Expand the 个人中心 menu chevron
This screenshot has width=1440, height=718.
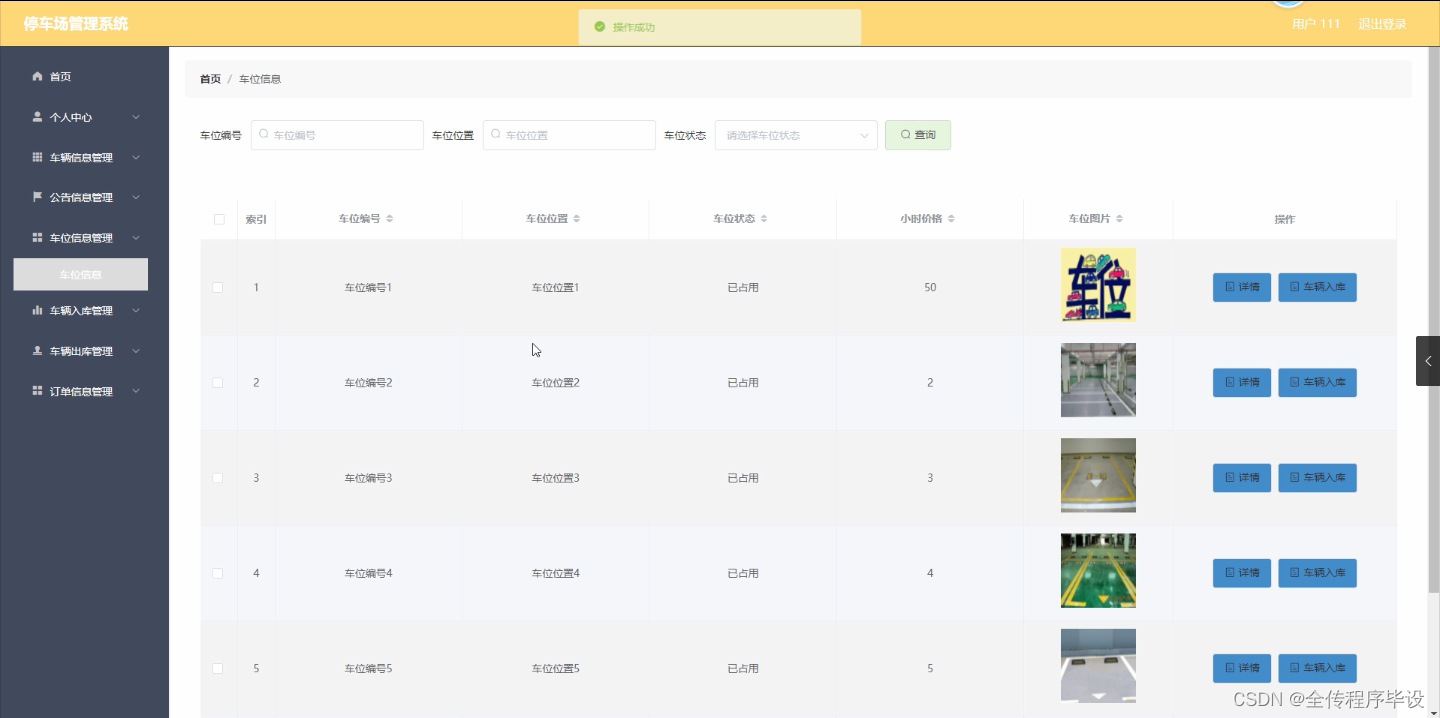(136, 117)
